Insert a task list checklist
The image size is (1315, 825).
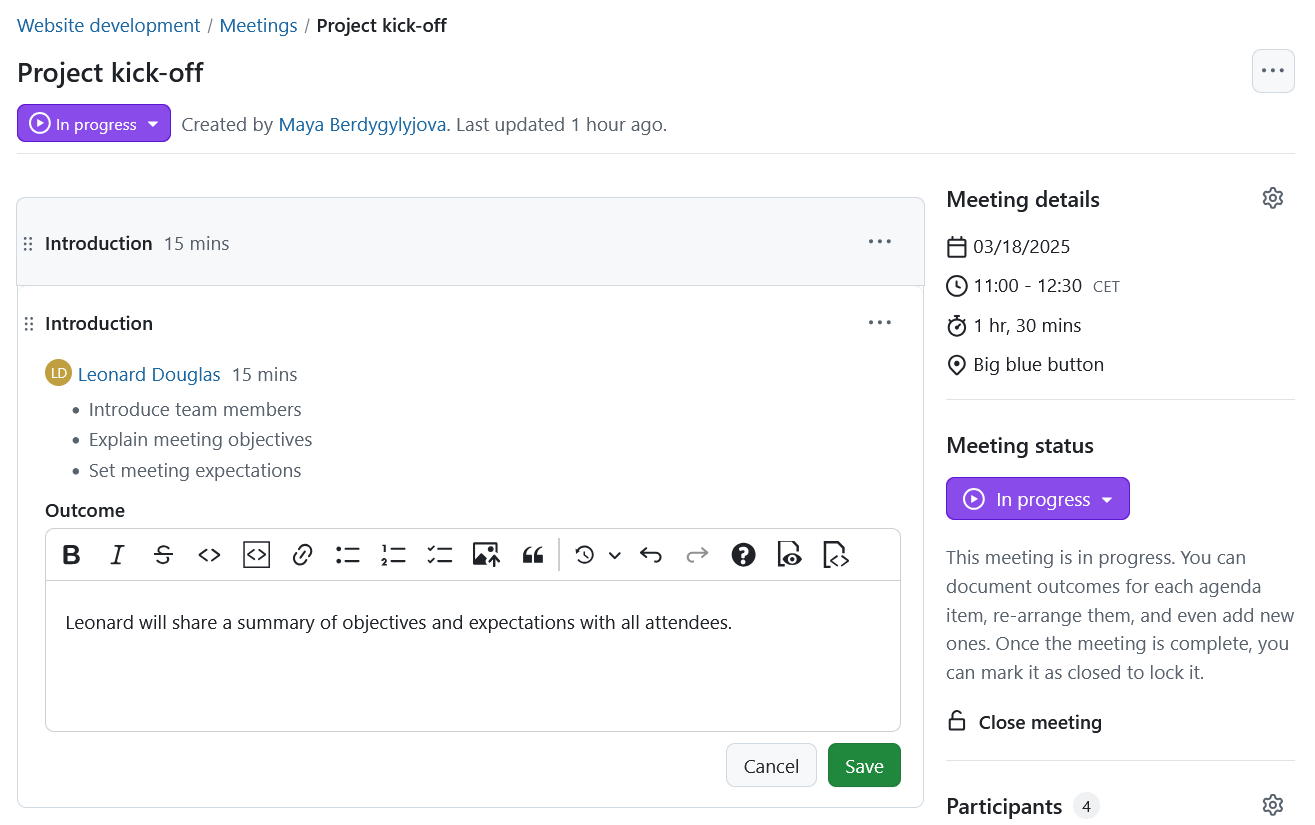coord(439,554)
